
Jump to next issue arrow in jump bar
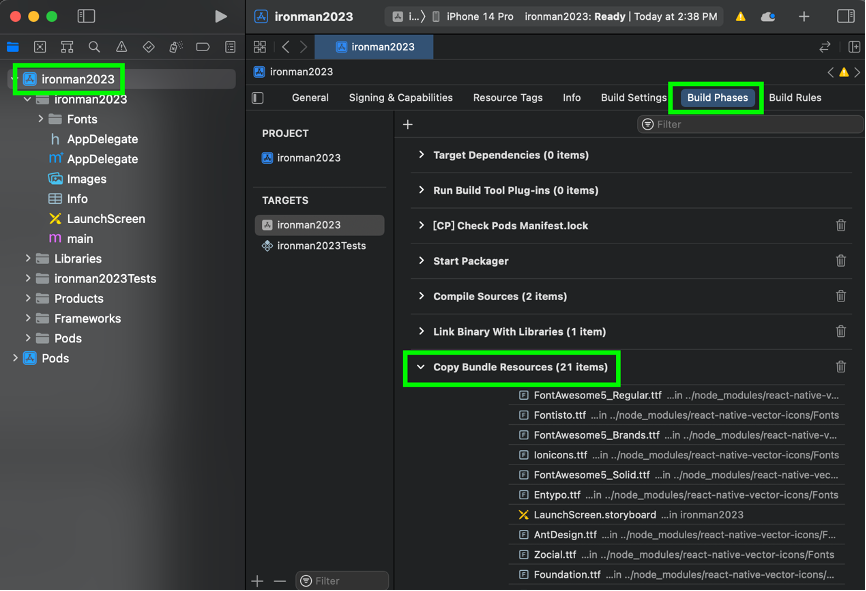pos(857,72)
